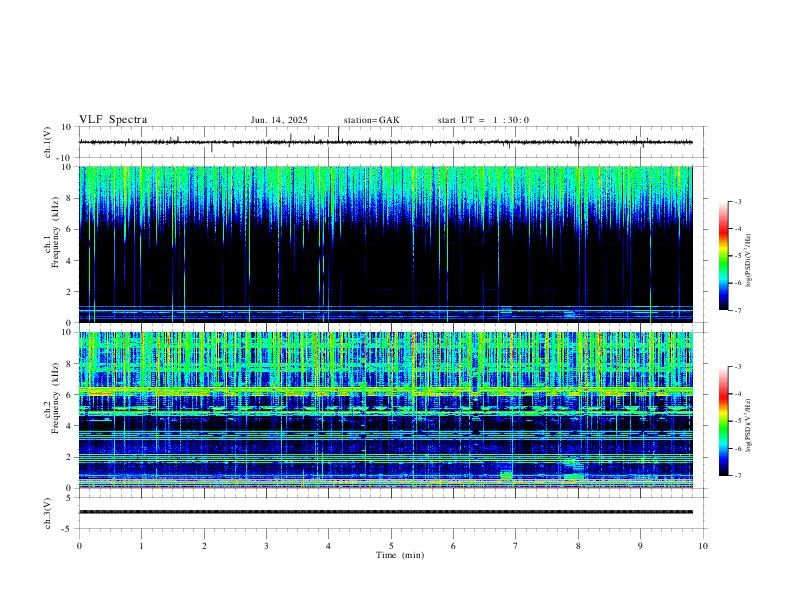This screenshot has height=612, width=792.
Task: Click the "-7" tick on the ch.1 colorbar
Action: [x=738, y=311]
